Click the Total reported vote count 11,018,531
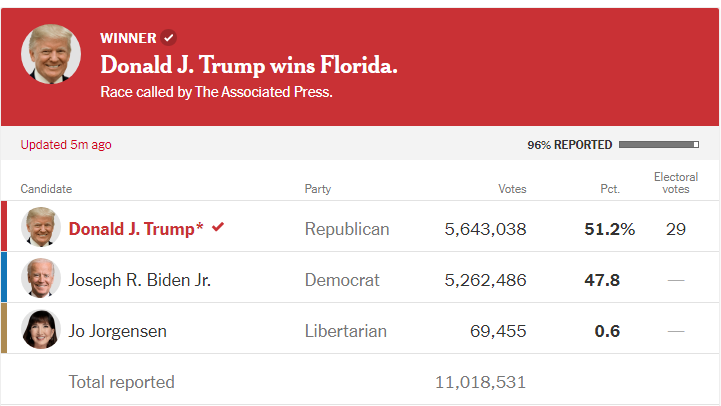 481,382
